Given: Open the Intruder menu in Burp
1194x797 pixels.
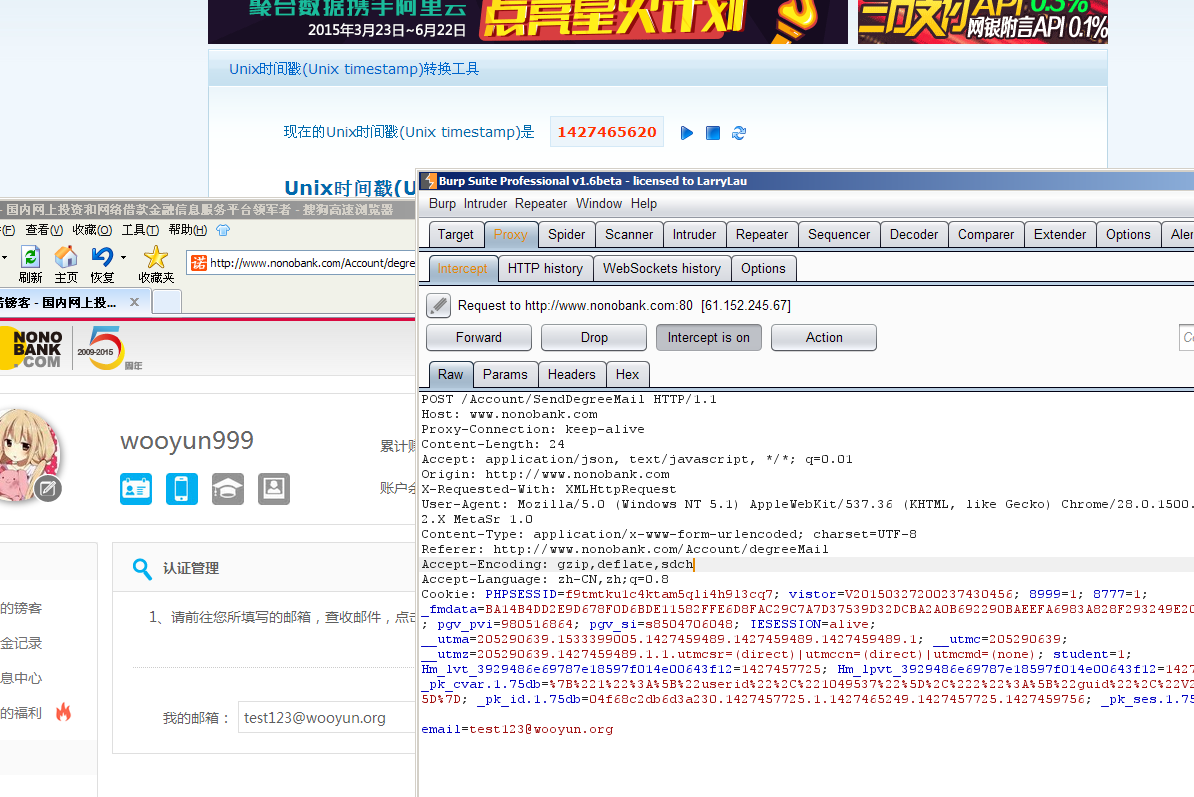Looking at the screenshot, I should [x=485, y=203].
